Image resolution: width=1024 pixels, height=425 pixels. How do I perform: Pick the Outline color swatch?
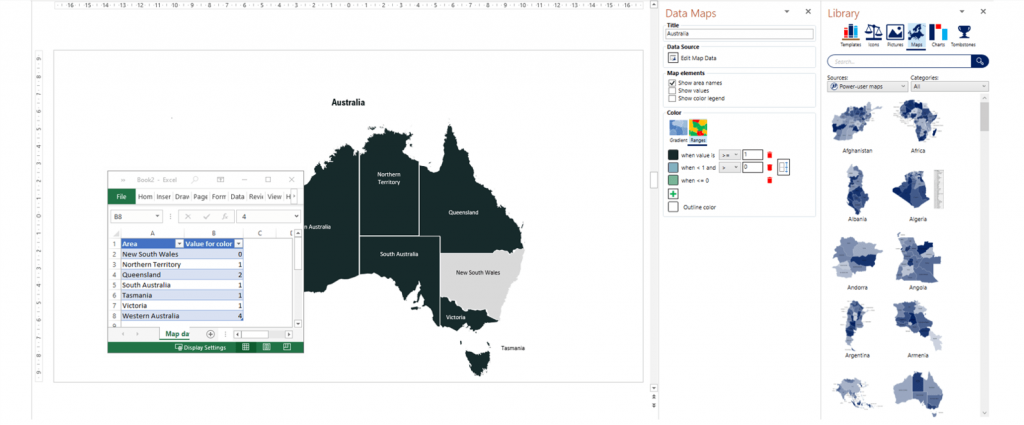(x=673, y=207)
